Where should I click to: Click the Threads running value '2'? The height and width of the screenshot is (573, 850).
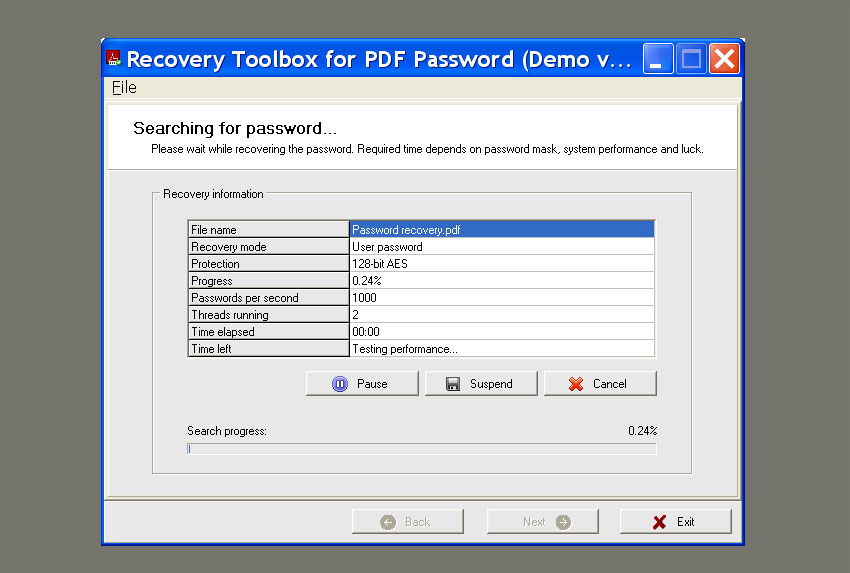[502, 314]
